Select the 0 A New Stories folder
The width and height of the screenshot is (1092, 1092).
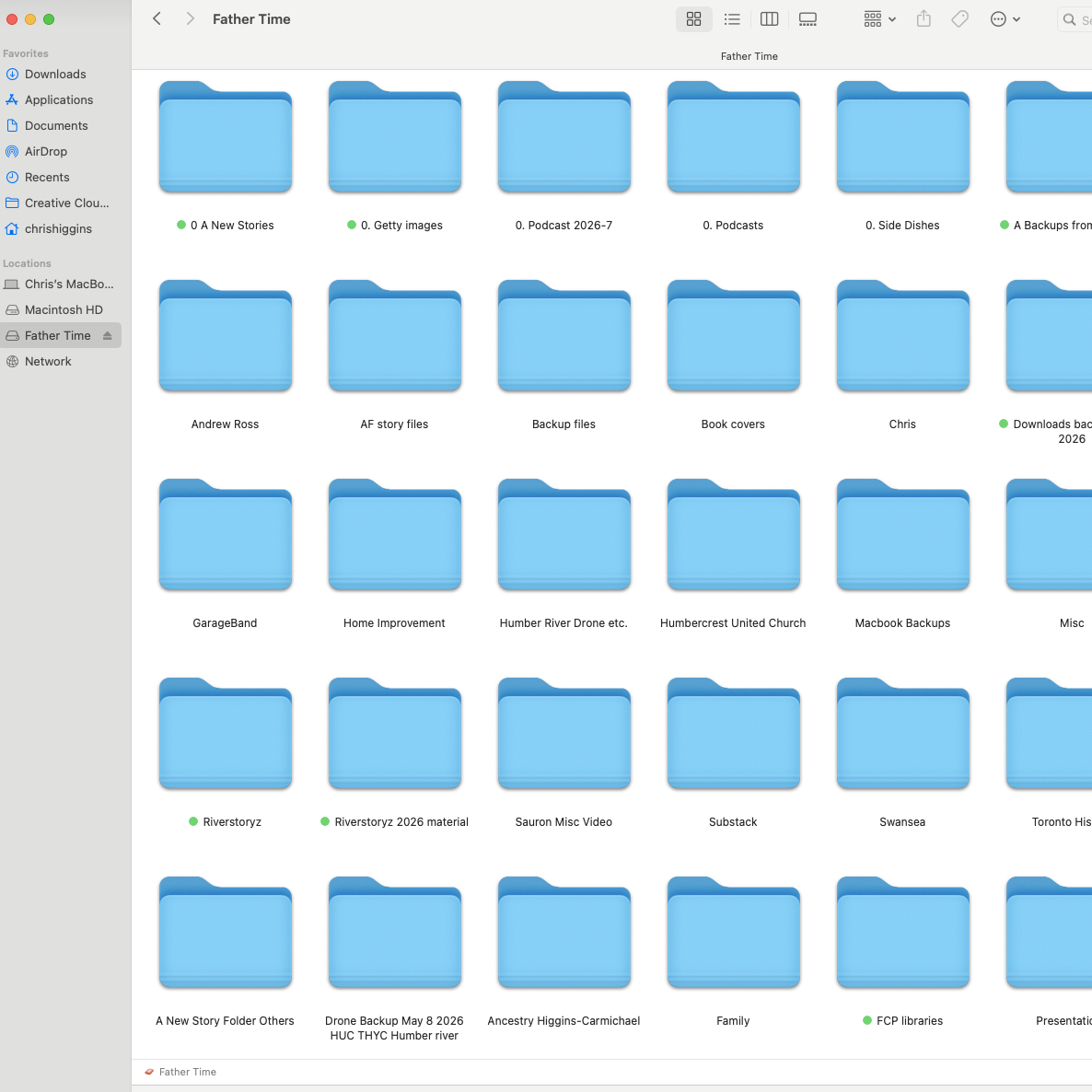pyautogui.click(x=225, y=136)
